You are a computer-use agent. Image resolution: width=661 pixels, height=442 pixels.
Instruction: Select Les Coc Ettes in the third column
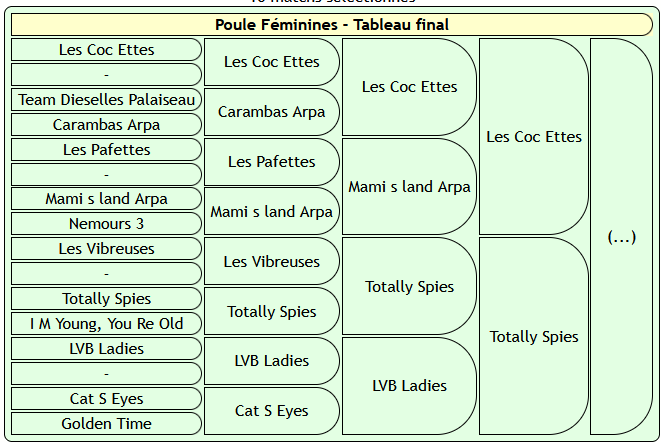pyautogui.click(x=409, y=87)
